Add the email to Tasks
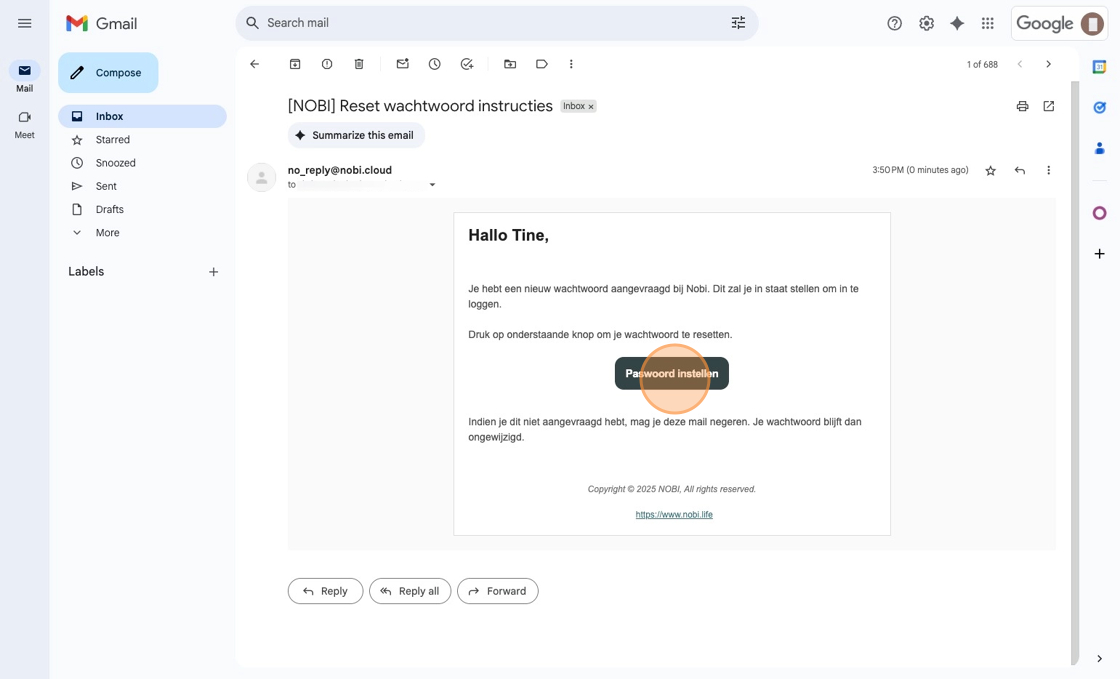The width and height of the screenshot is (1120, 679). point(467,64)
